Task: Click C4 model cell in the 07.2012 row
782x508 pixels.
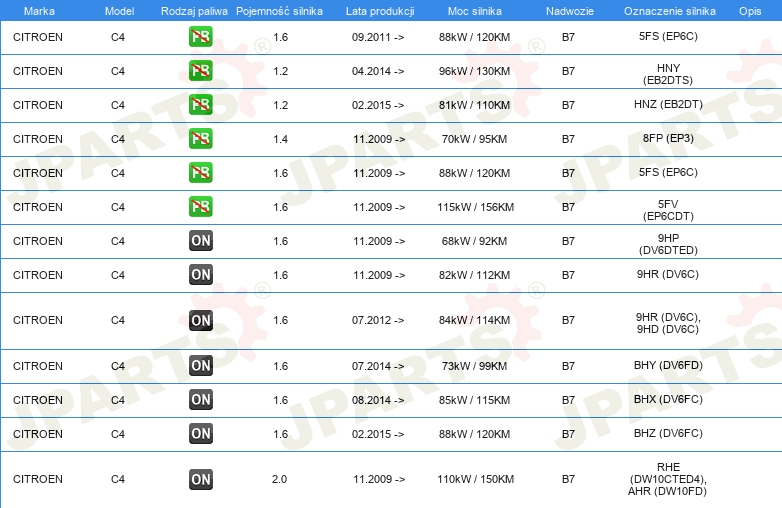Action: point(118,320)
